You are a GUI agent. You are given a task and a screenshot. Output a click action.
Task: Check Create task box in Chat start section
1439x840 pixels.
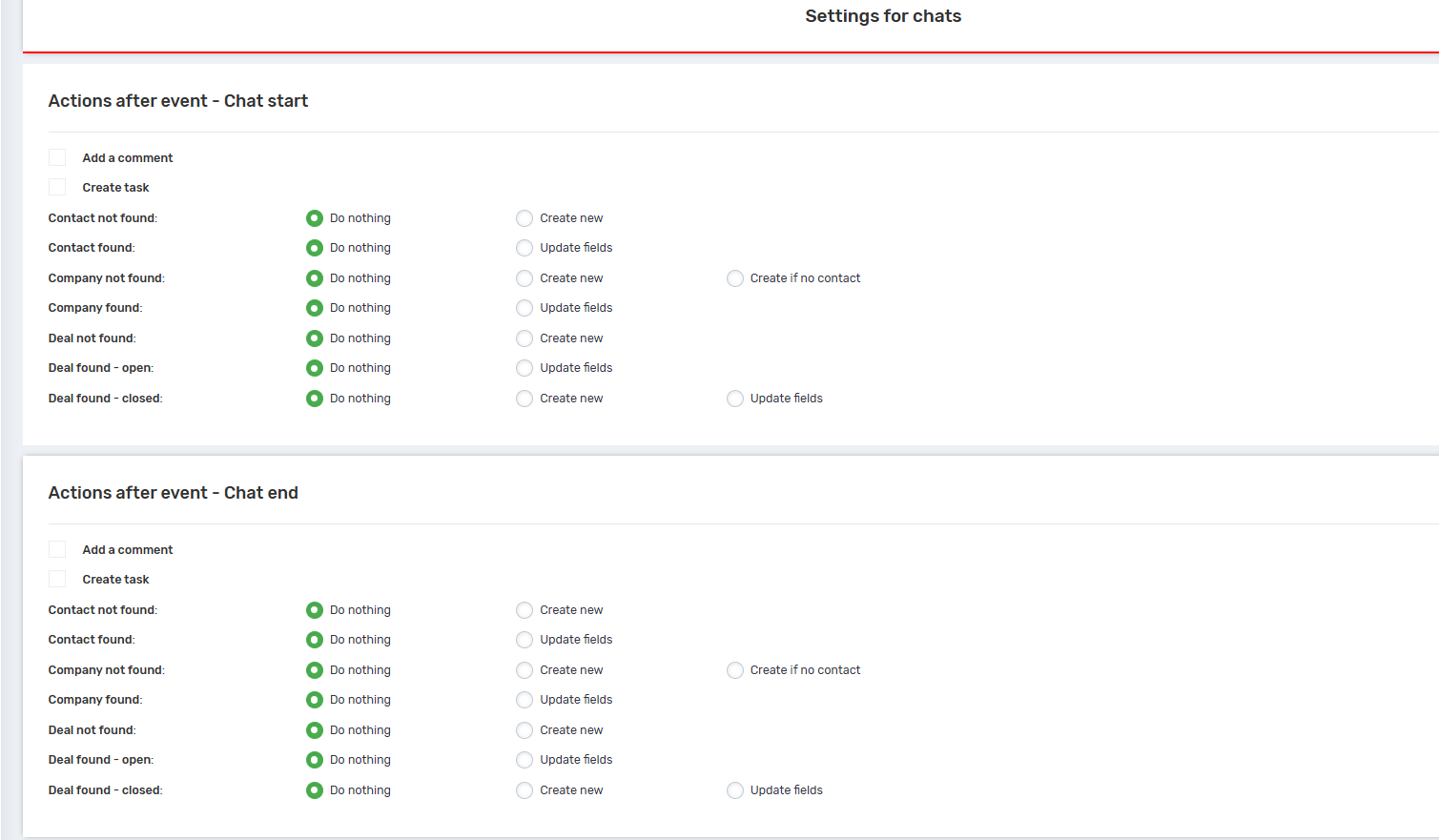coord(57,187)
